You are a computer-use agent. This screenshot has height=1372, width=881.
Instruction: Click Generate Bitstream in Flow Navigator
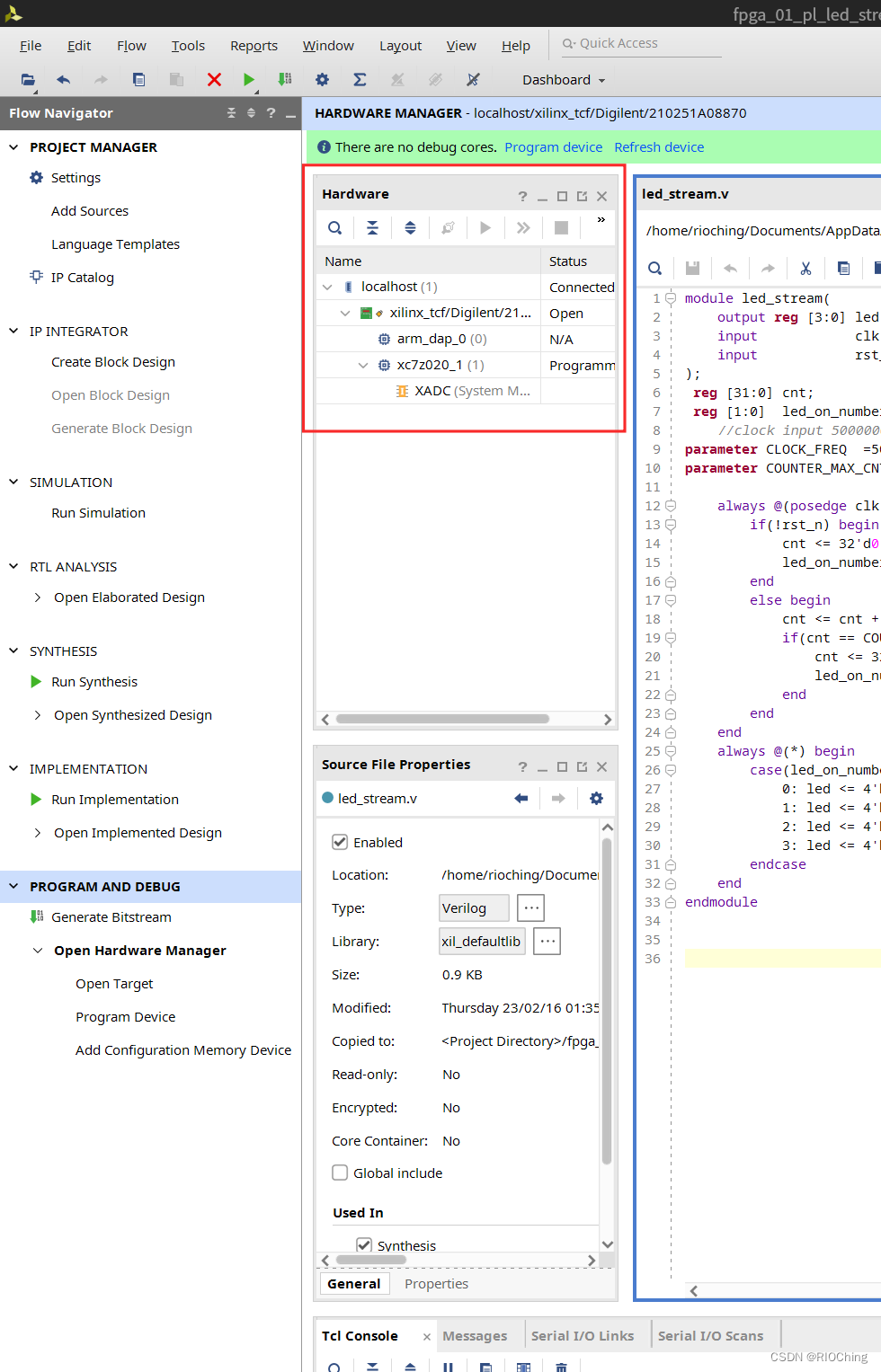(x=111, y=917)
